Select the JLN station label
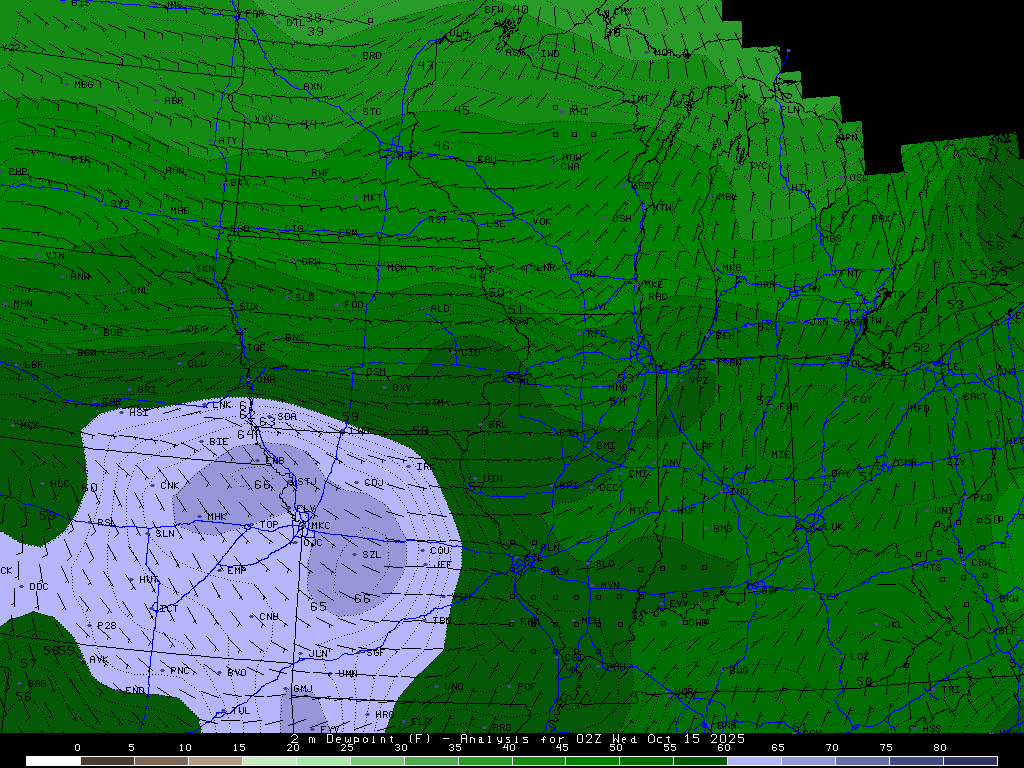The height and width of the screenshot is (768, 1024). (318, 654)
